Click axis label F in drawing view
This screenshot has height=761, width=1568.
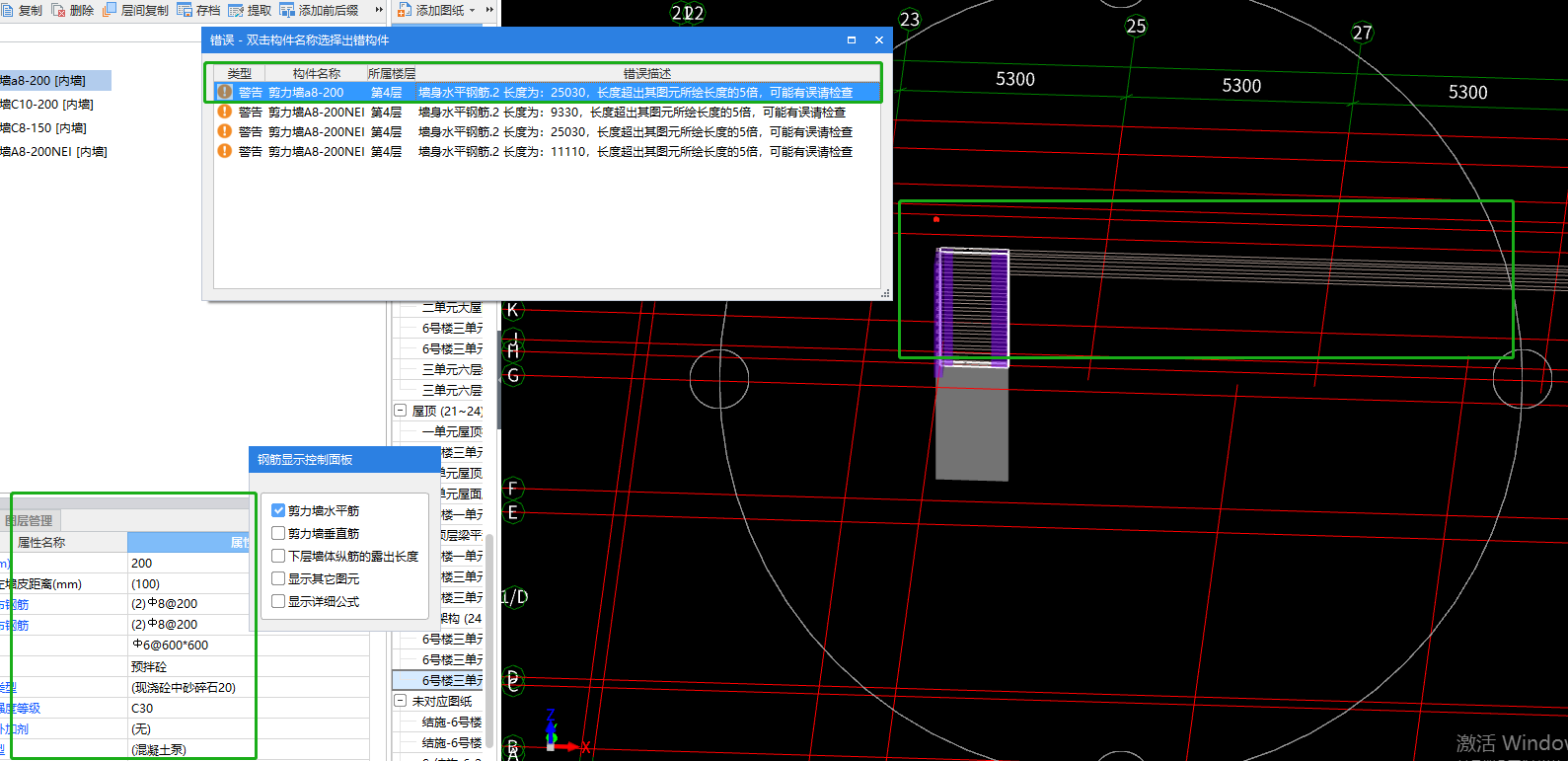point(512,488)
